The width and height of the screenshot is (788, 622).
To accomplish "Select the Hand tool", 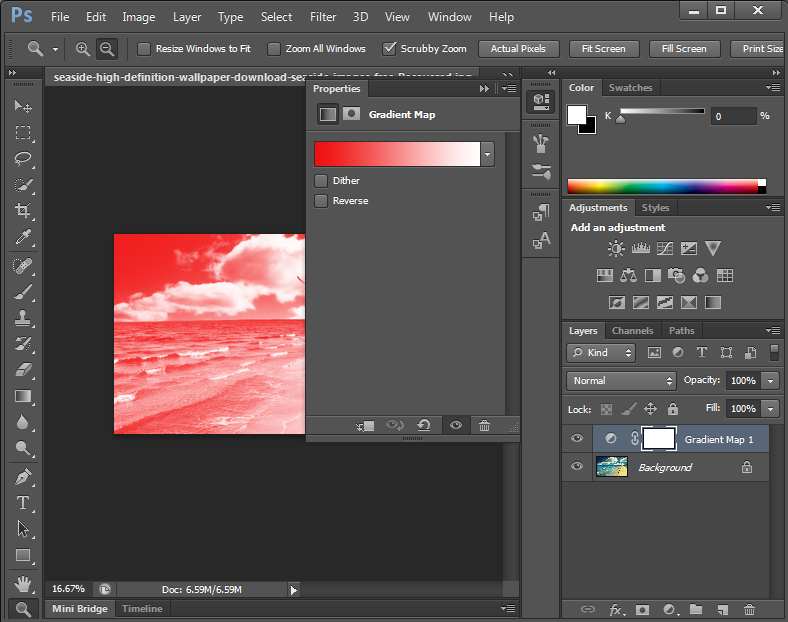I will coord(22,583).
